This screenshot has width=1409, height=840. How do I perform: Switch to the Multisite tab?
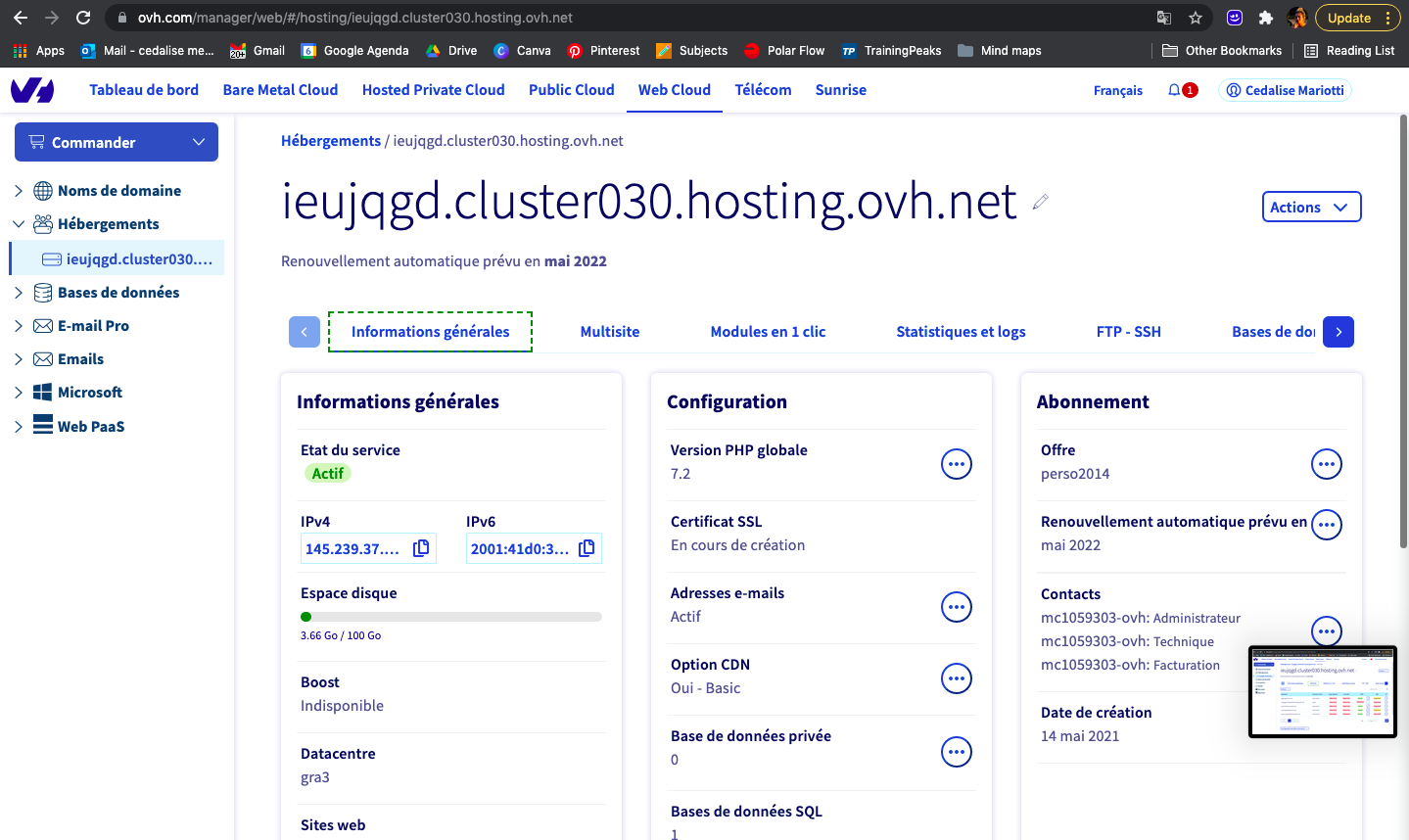point(609,332)
